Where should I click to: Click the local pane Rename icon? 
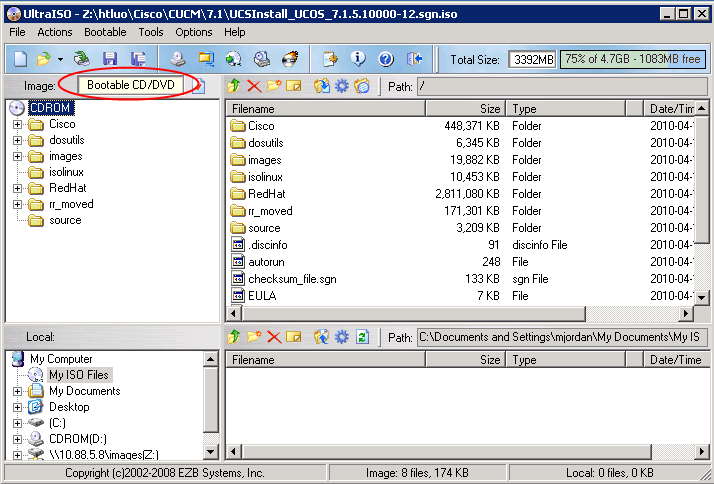[294, 337]
